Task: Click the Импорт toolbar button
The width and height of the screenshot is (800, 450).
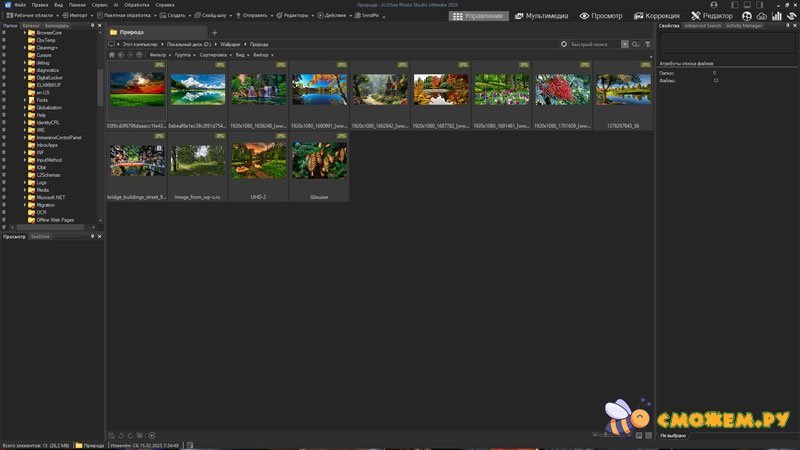Action: (77, 16)
